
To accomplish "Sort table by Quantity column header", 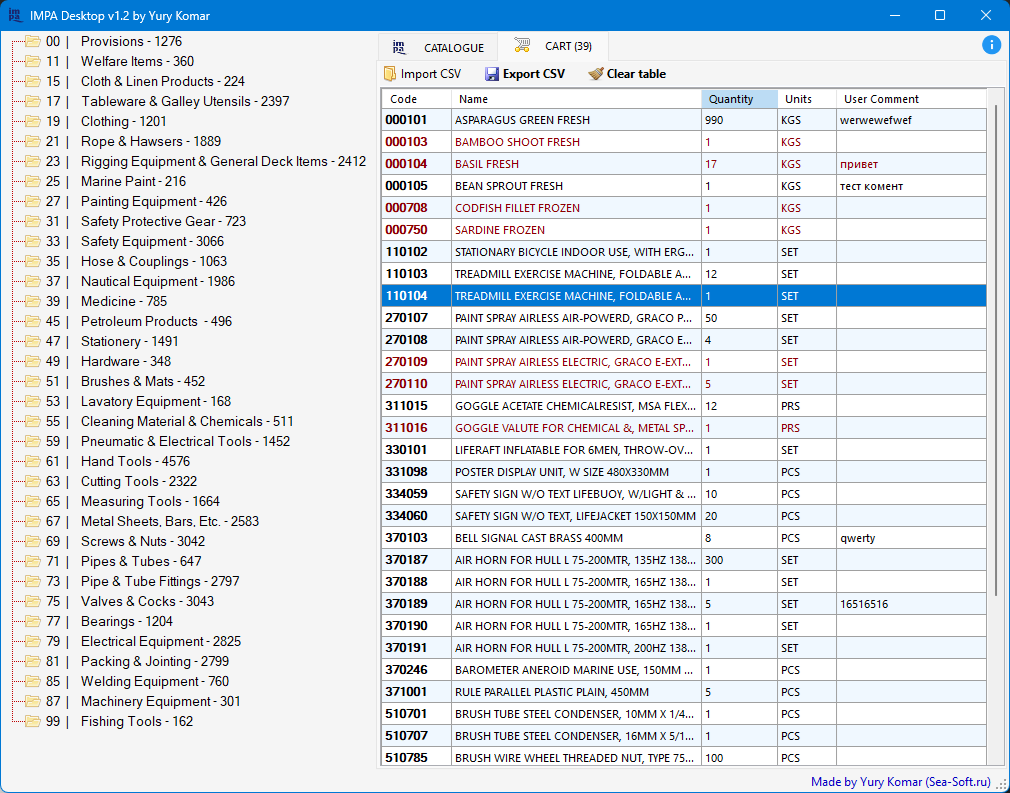I will (738, 99).
